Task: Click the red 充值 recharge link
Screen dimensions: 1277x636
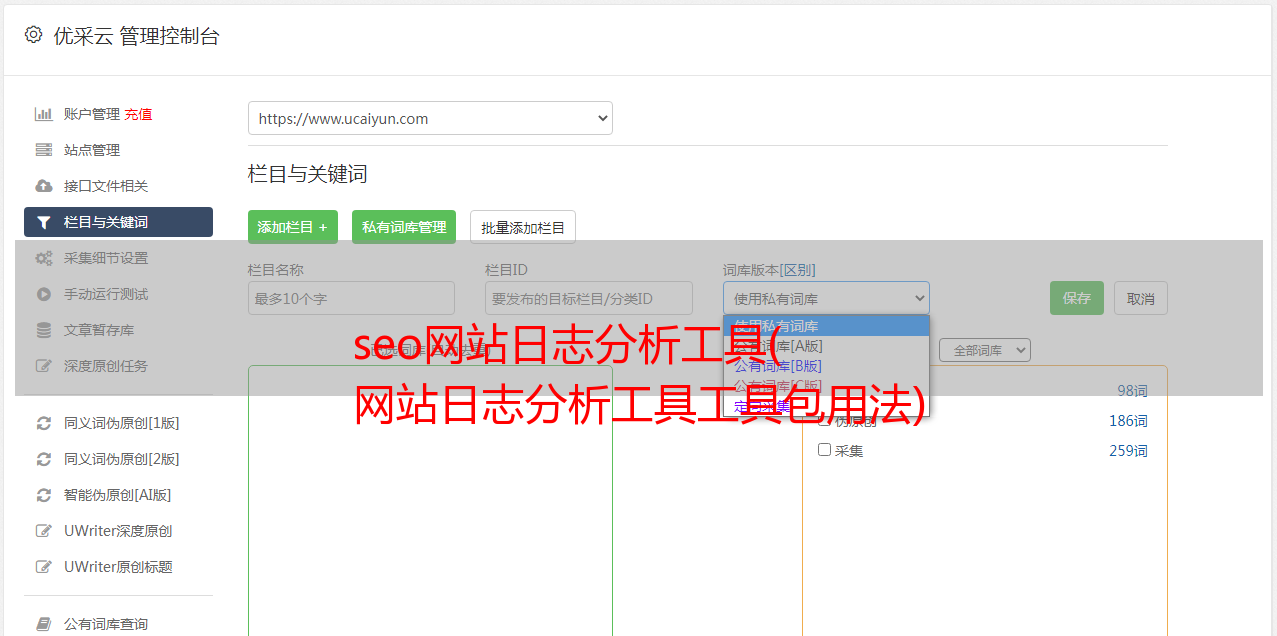Action: coord(138,114)
